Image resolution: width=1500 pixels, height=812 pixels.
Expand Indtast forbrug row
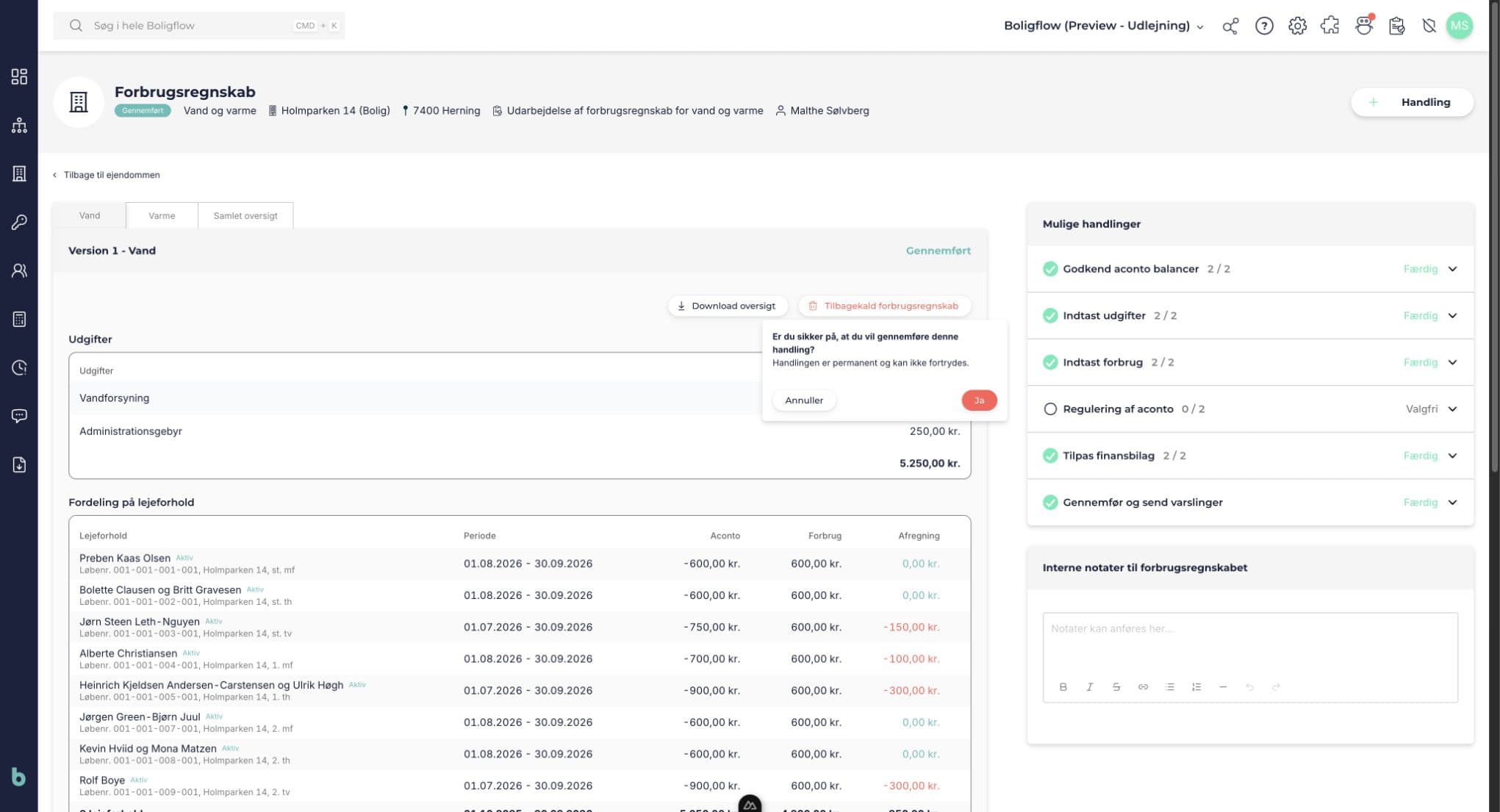pos(1250,362)
